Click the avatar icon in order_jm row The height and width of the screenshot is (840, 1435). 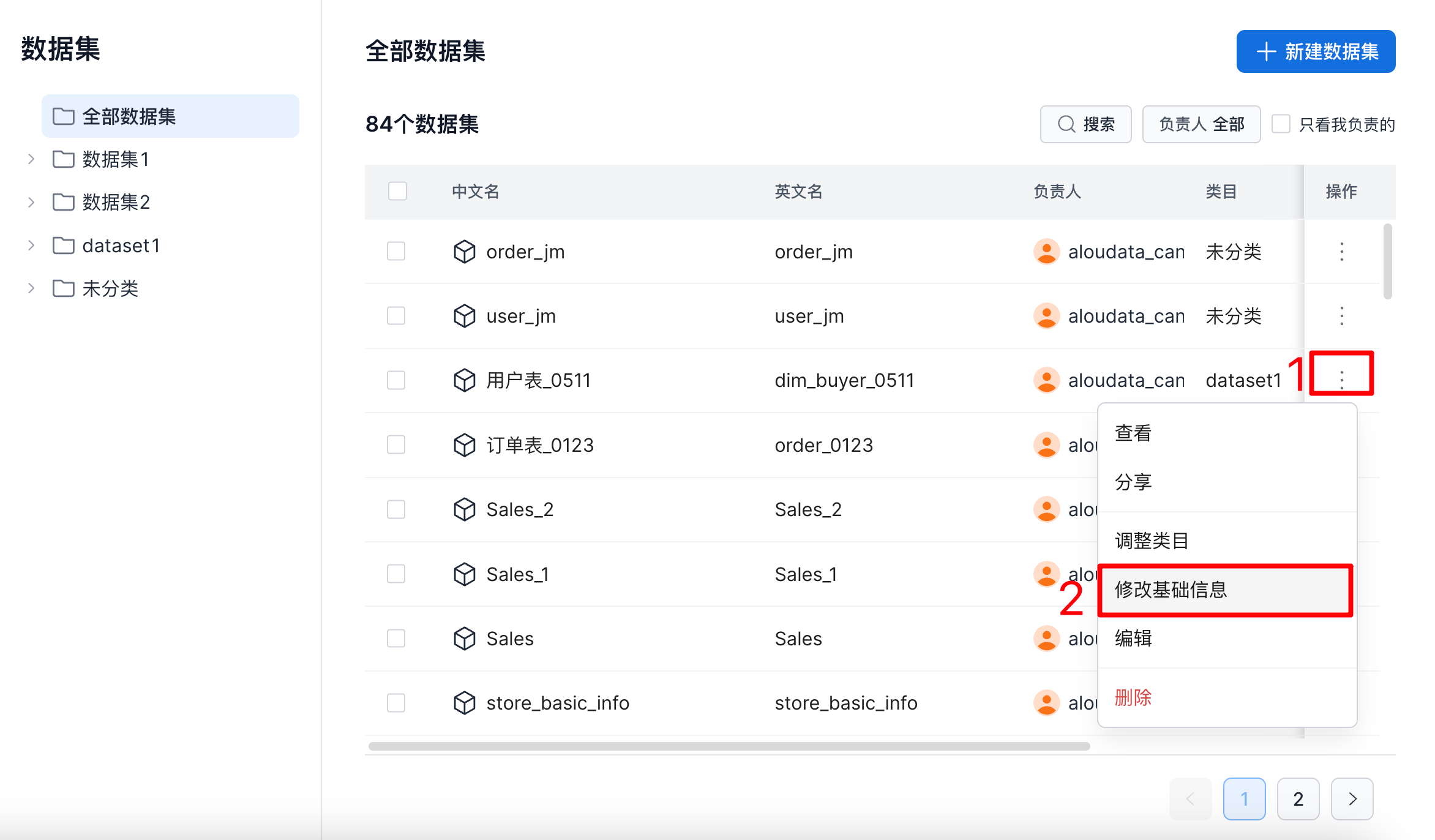(x=1046, y=252)
